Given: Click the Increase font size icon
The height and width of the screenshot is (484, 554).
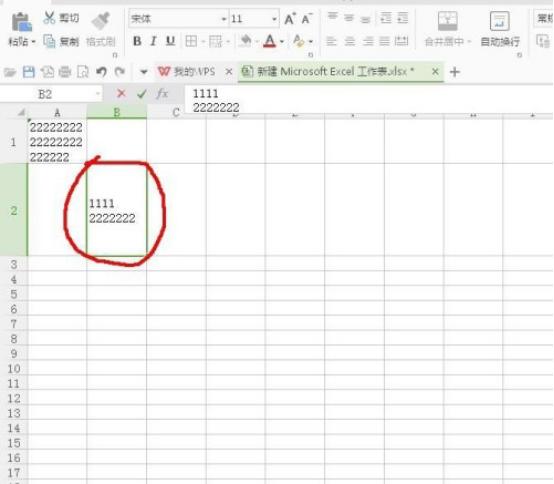Looking at the screenshot, I should coord(290,19).
